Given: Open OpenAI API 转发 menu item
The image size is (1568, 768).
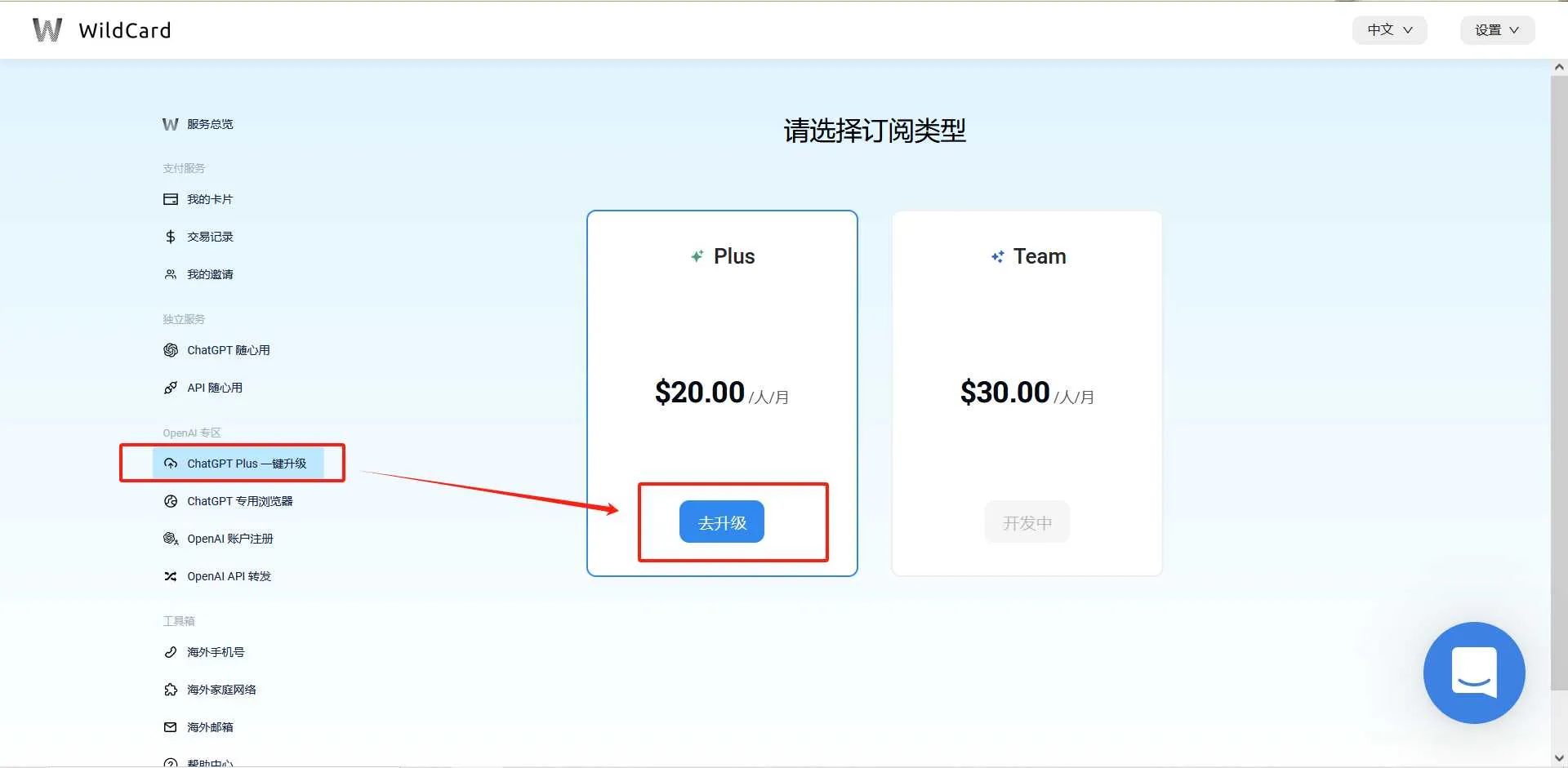Looking at the screenshot, I should click(x=229, y=576).
